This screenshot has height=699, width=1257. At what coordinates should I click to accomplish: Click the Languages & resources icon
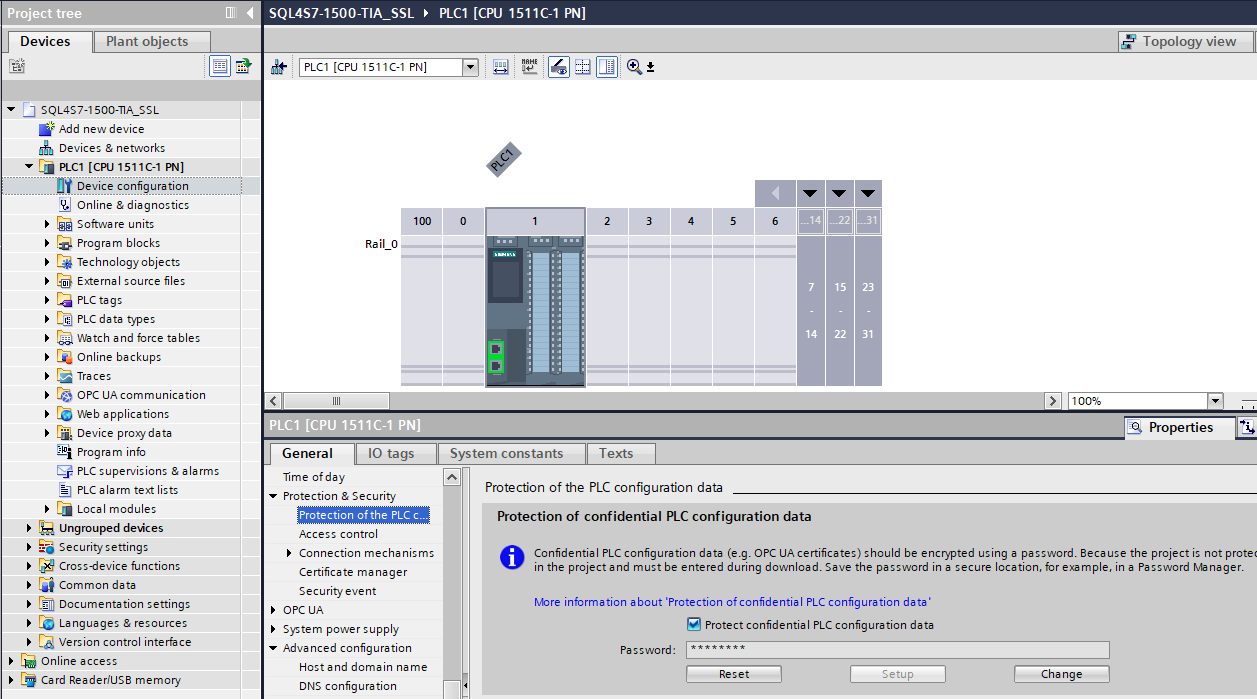pos(47,623)
